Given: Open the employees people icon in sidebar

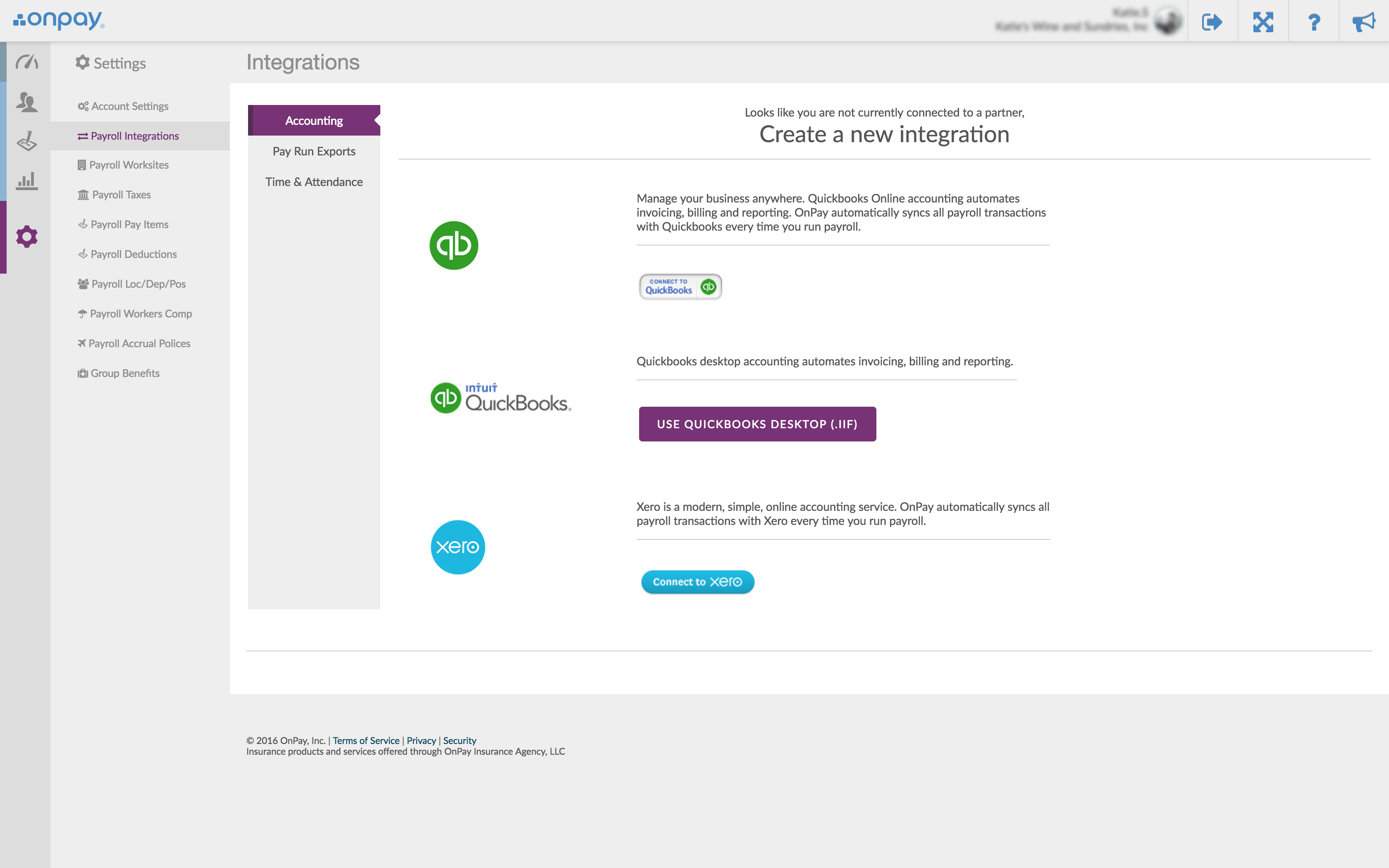Looking at the screenshot, I should tap(26, 102).
